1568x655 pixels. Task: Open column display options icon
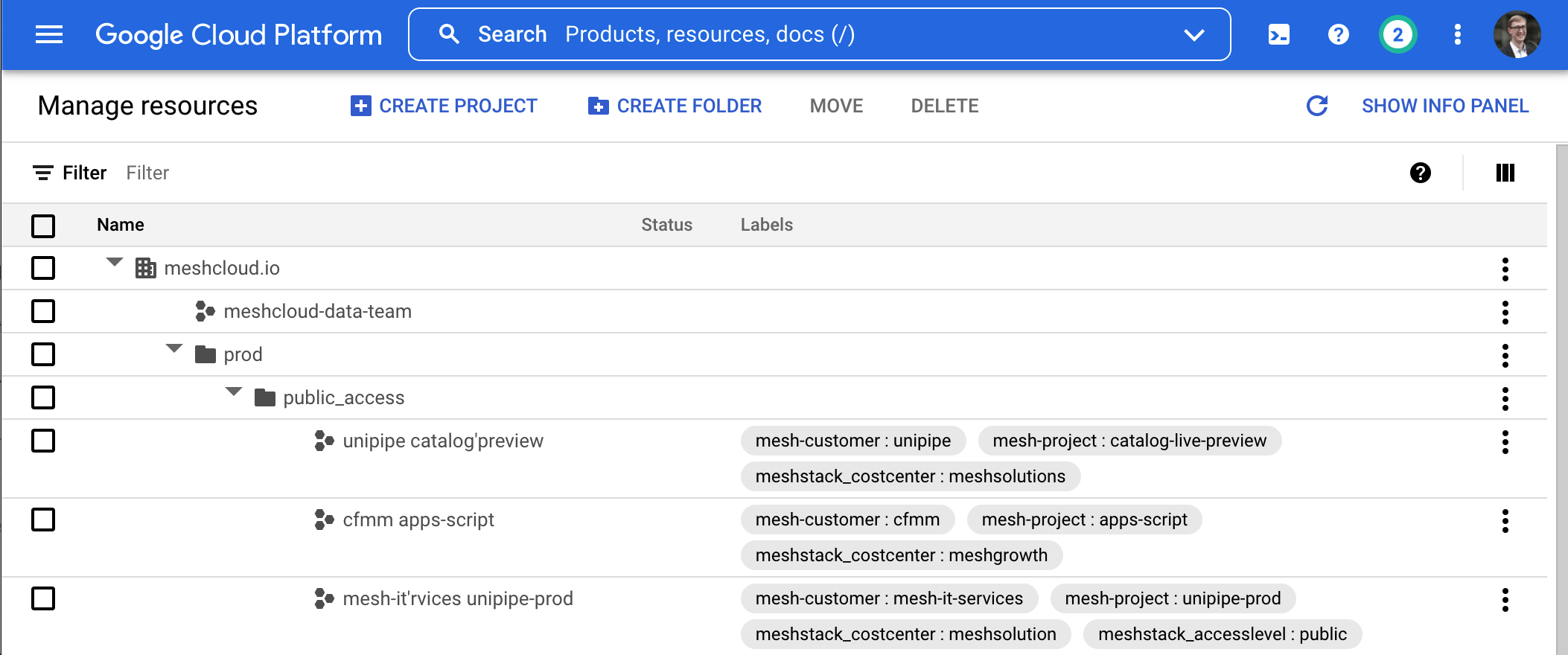[x=1505, y=173]
